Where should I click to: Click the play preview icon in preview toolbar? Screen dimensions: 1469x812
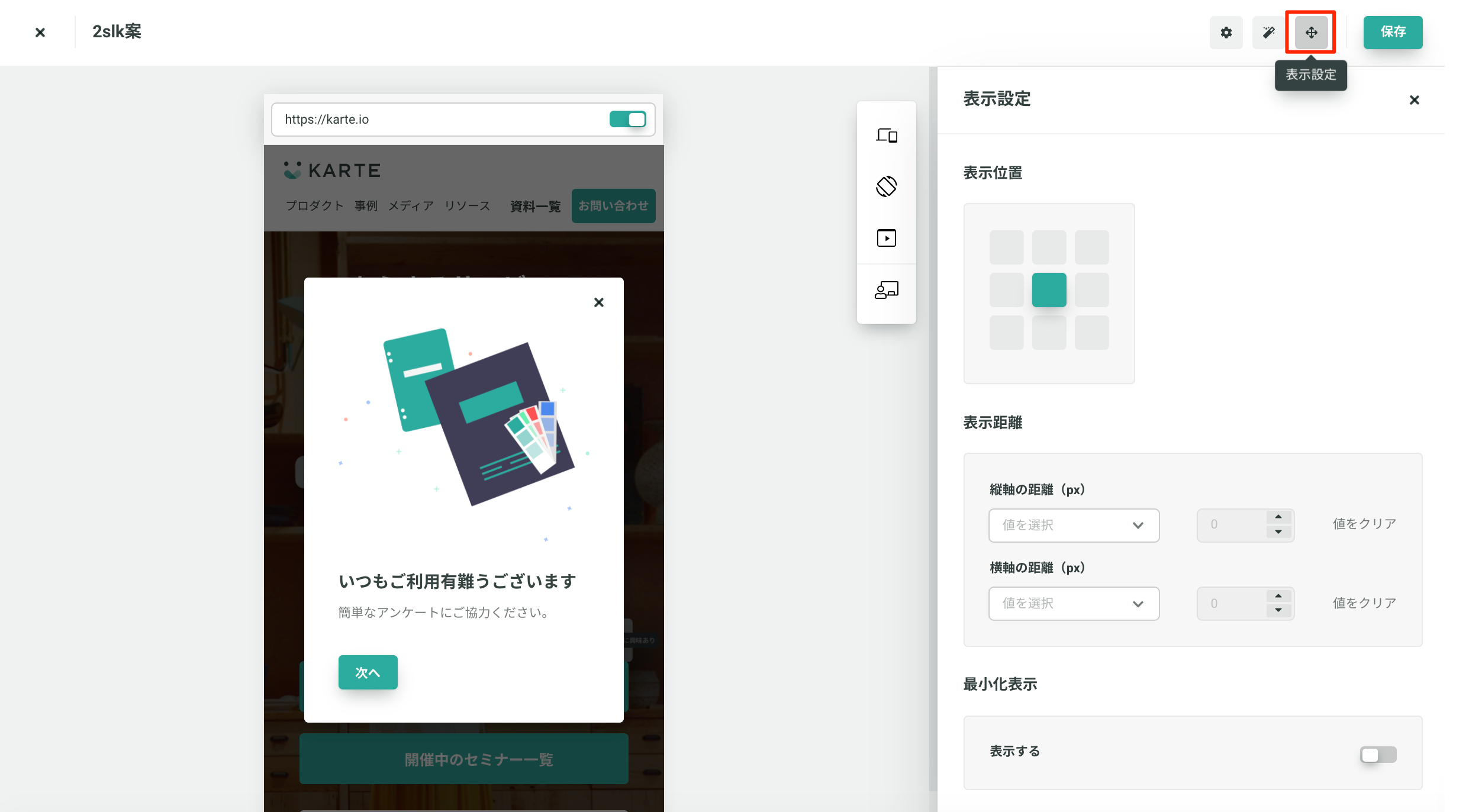(x=886, y=238)
